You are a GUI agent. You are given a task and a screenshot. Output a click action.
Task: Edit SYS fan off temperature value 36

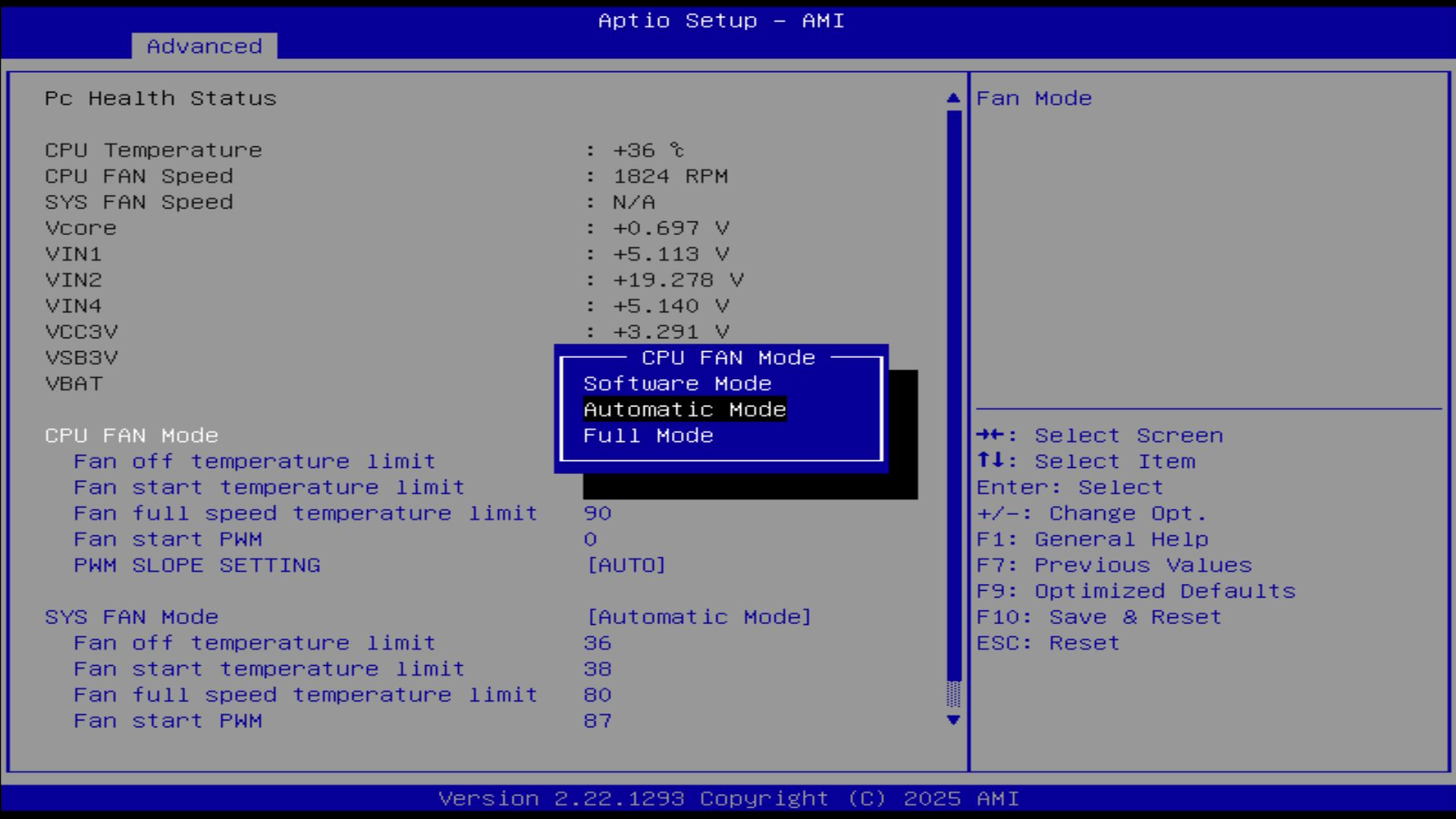[597, 643]
